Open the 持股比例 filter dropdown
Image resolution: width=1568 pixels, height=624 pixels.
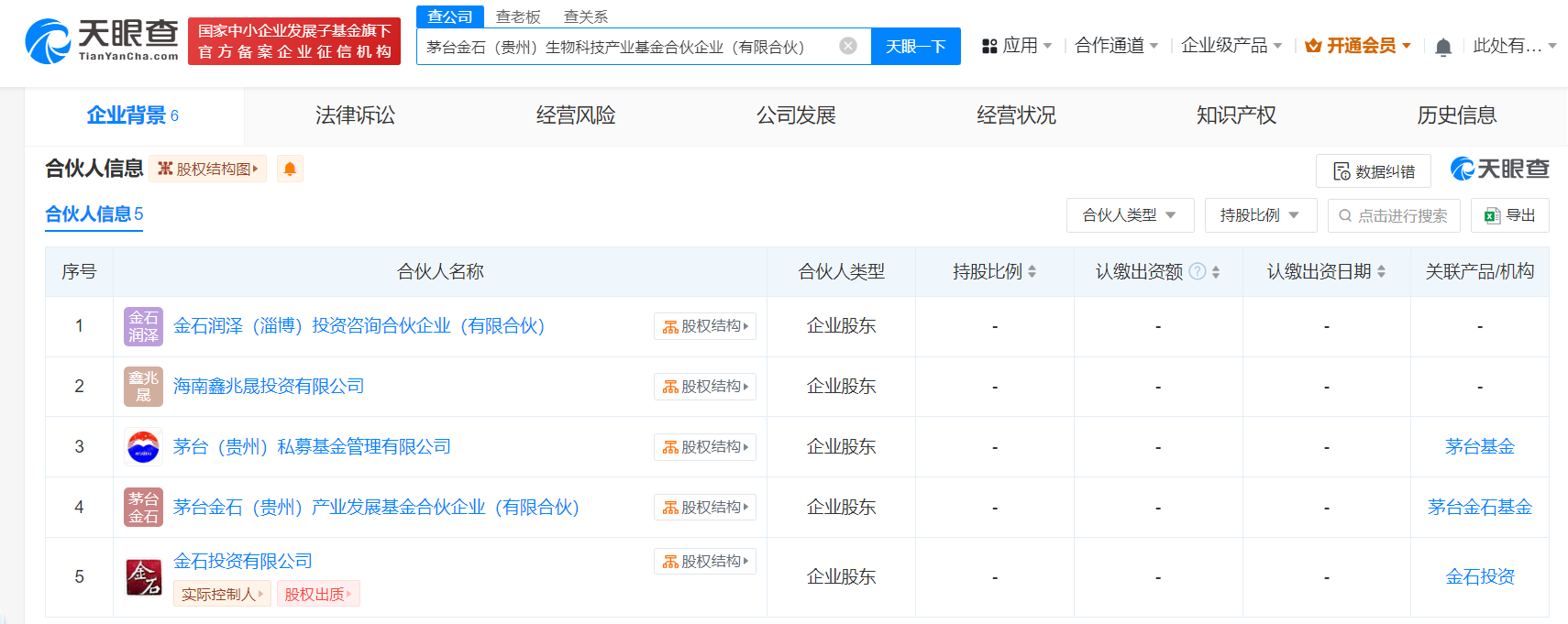tap(1260, 215)
